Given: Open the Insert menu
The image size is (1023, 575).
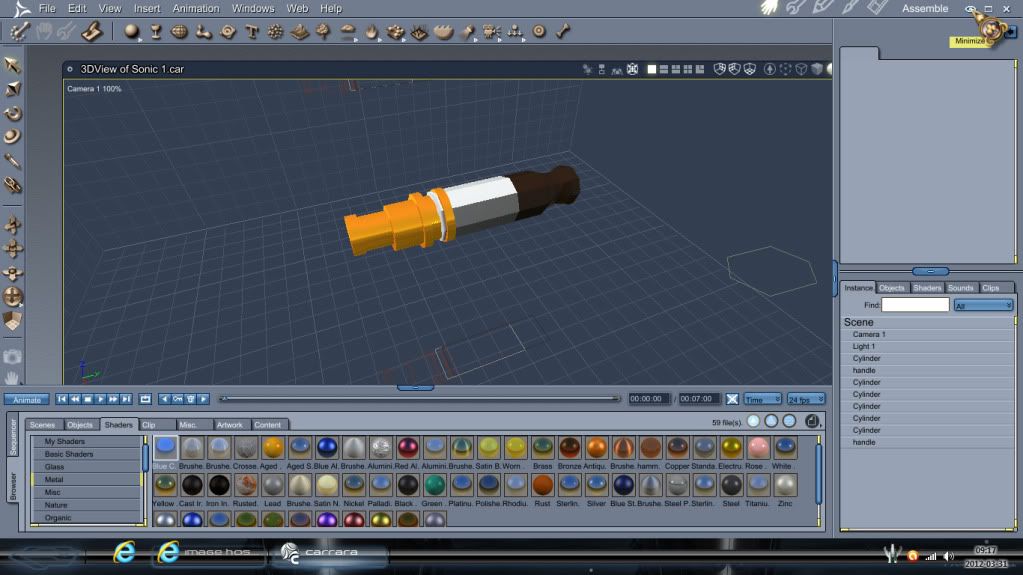Looking at the screenshot, I should (147, 8).
